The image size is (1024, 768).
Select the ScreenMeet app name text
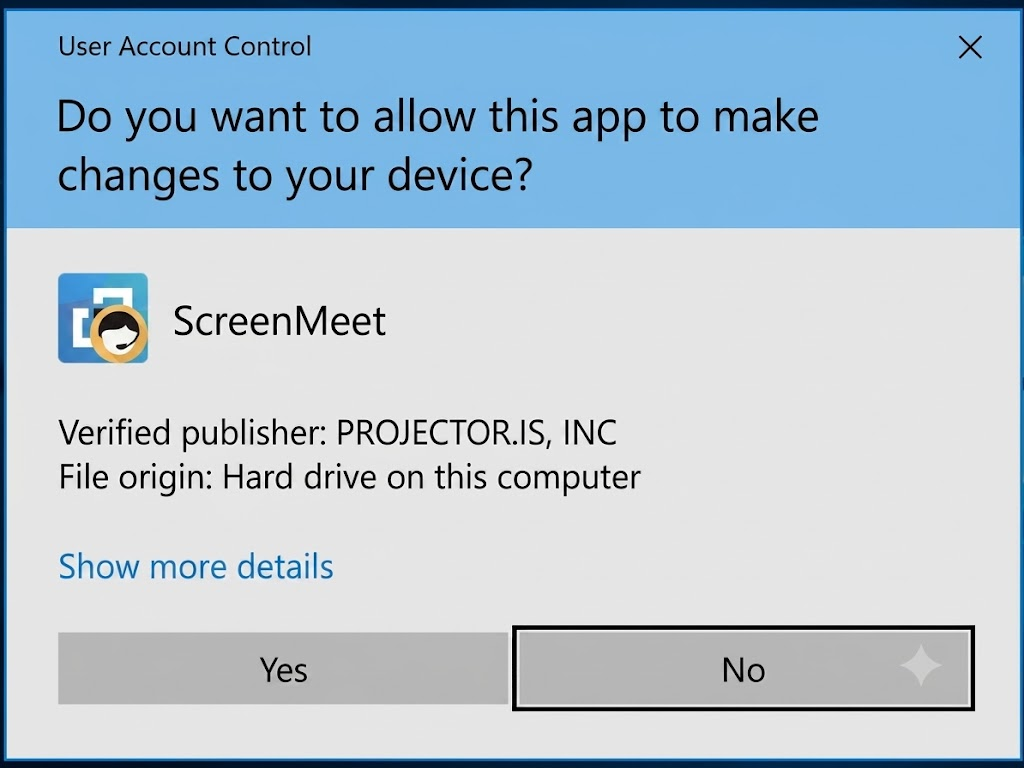(x=280, y=321)
